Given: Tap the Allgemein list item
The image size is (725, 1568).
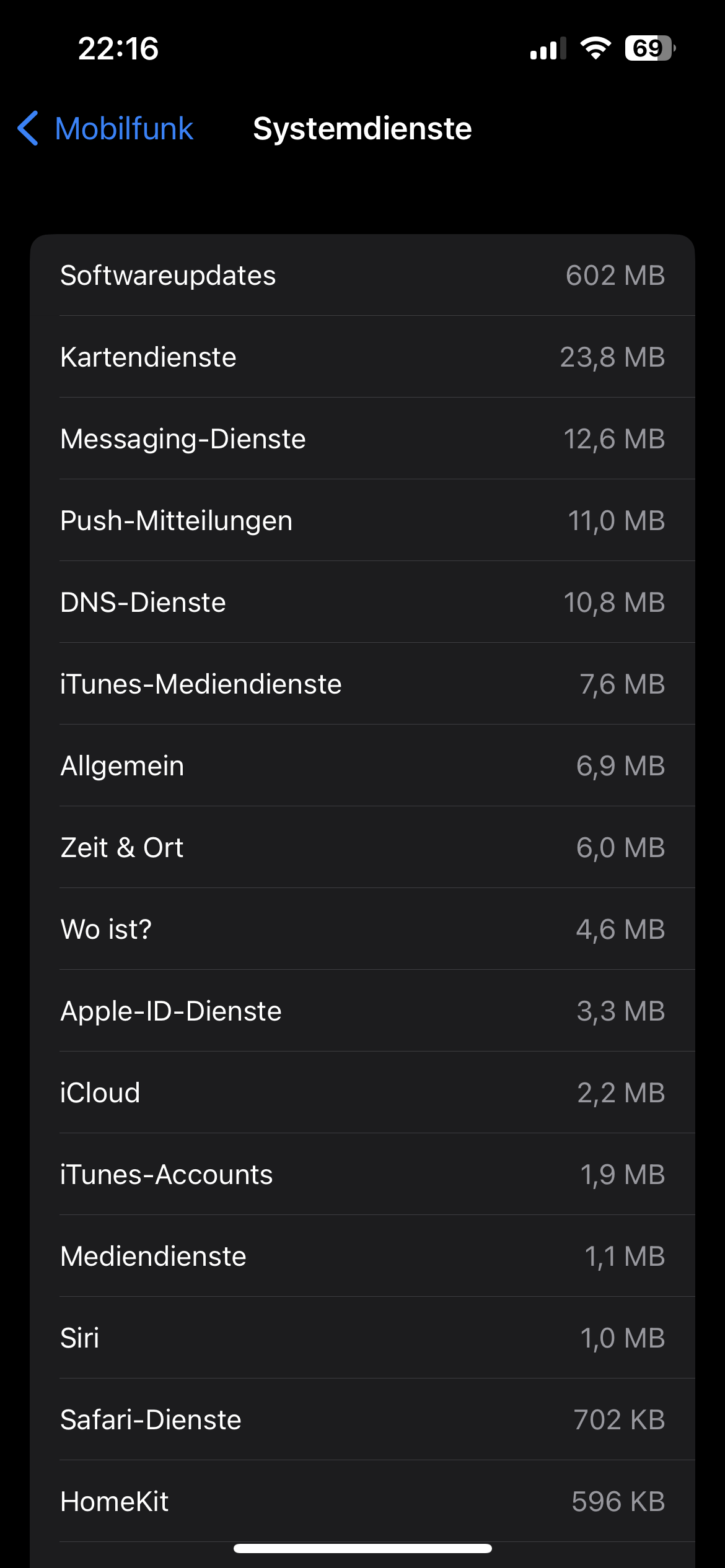Looking at the screenshot, I should point(362,765).
